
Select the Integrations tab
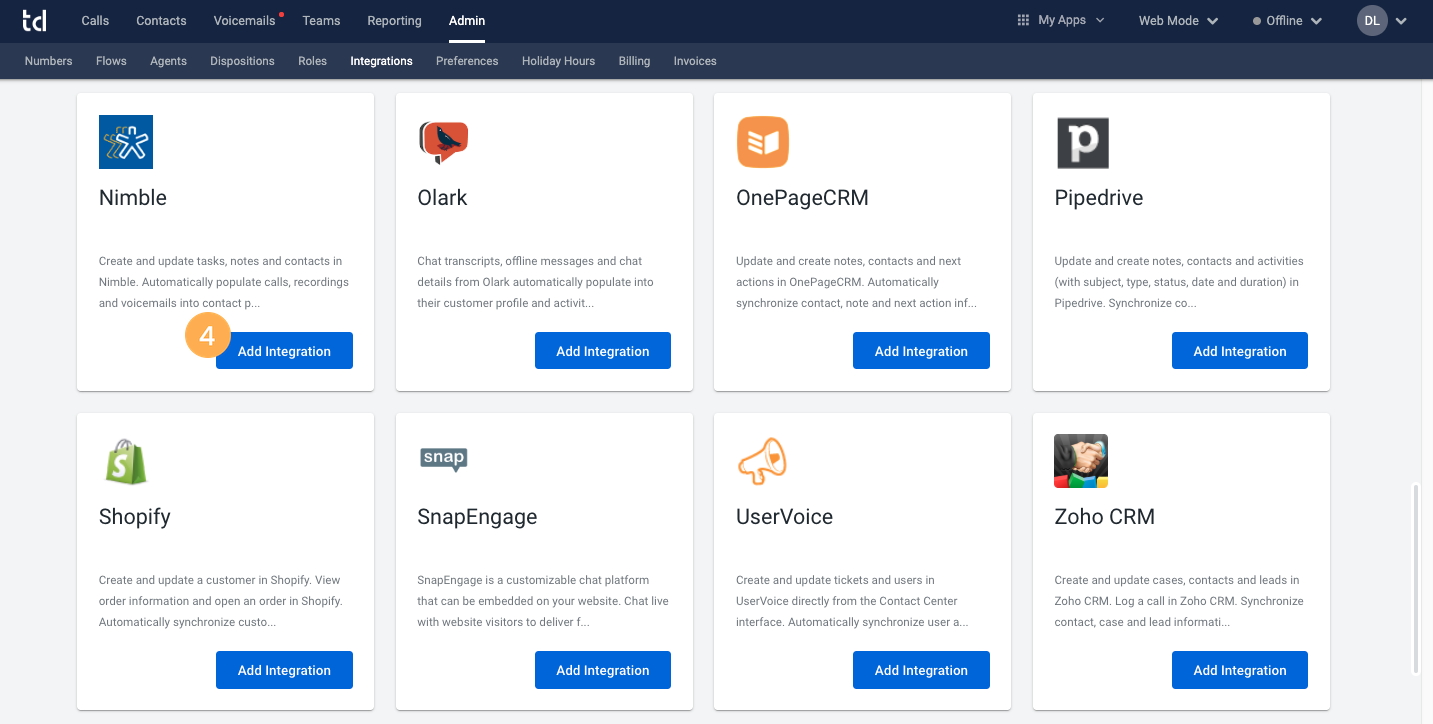click(x=381, y=61)
